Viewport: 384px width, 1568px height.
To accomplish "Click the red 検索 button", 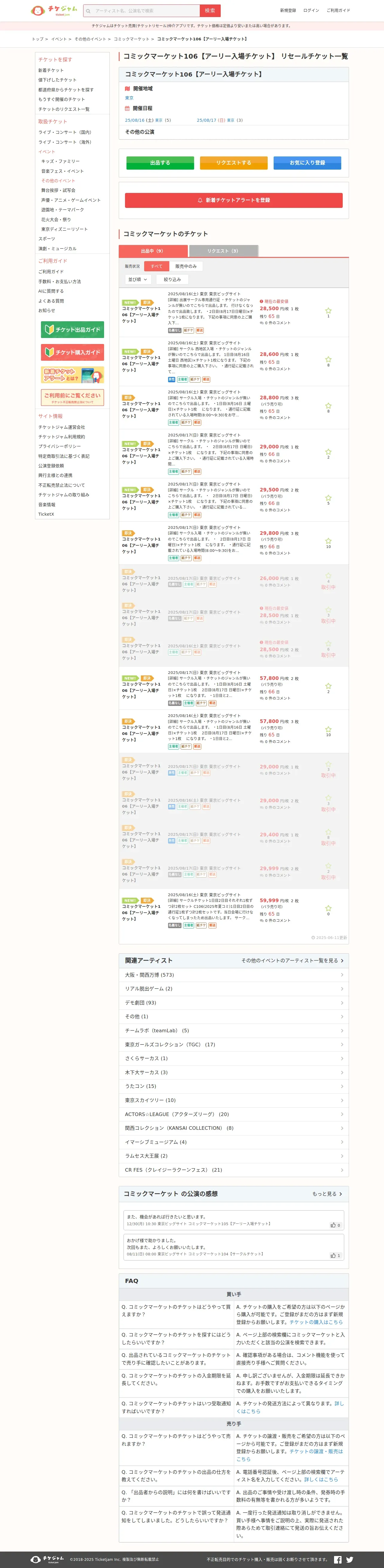I will click(x=210, y=11).
